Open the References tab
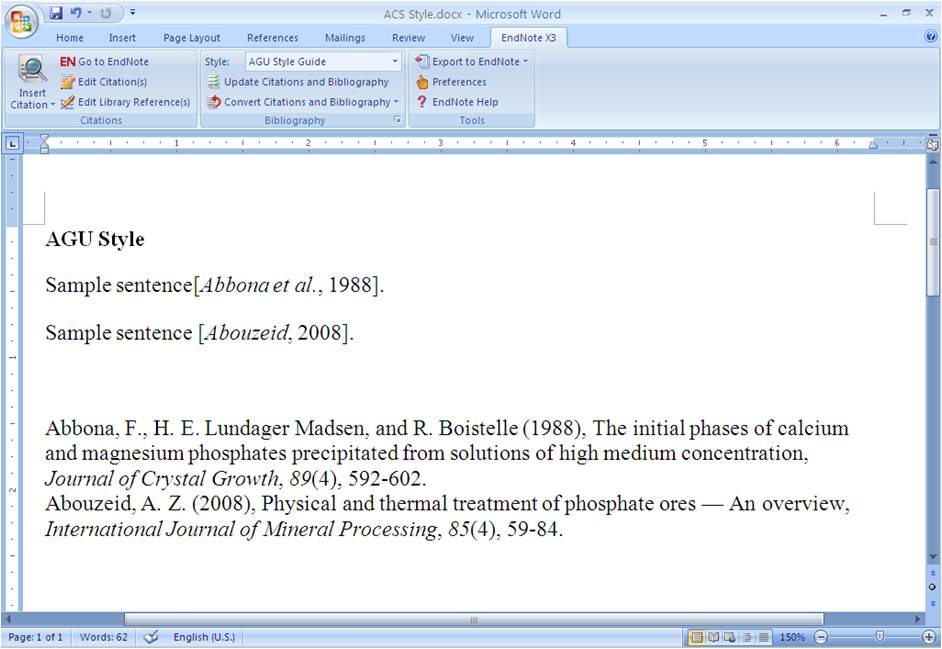 (272, 38)
